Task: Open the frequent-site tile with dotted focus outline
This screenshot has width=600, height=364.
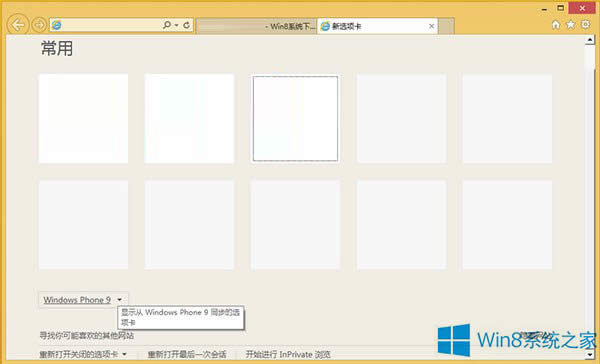Action: pyautogui.click(x=295, y=118)
